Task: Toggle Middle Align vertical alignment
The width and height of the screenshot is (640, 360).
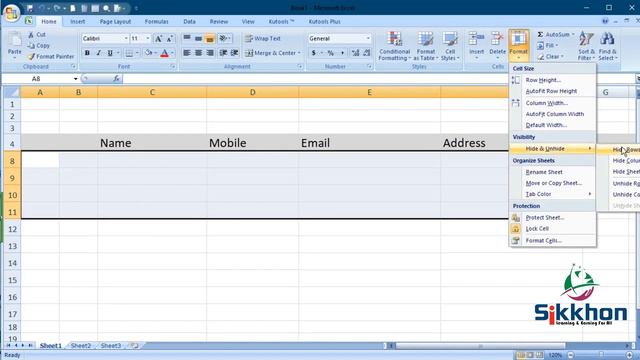Action: 198,39
